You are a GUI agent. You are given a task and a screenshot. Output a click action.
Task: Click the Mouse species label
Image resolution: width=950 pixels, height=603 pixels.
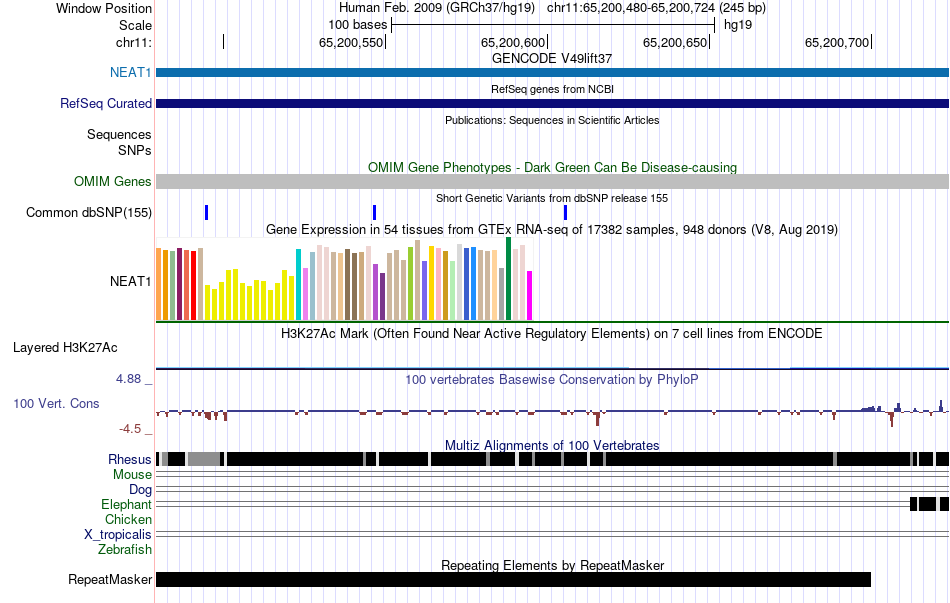pos(132,475)
